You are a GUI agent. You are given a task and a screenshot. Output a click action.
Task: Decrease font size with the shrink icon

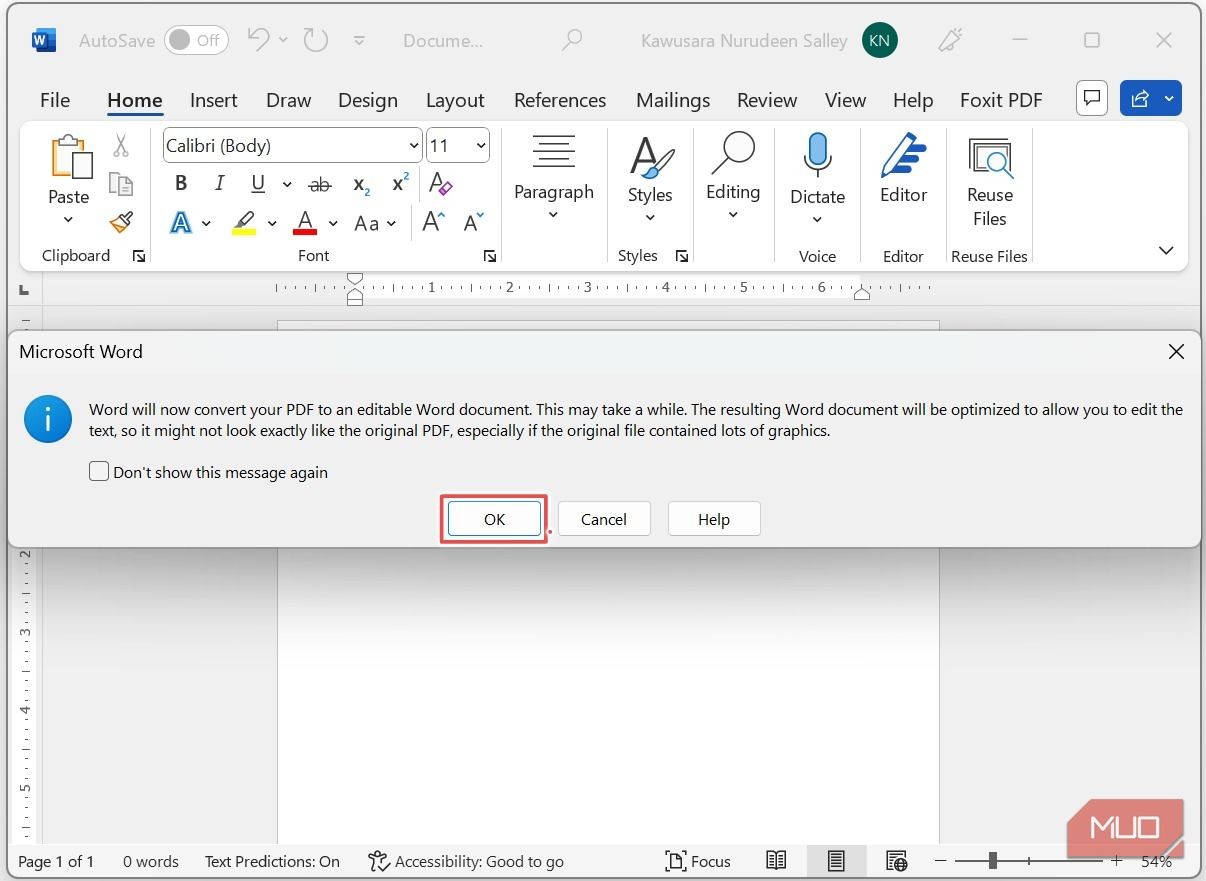pos(473,221)
